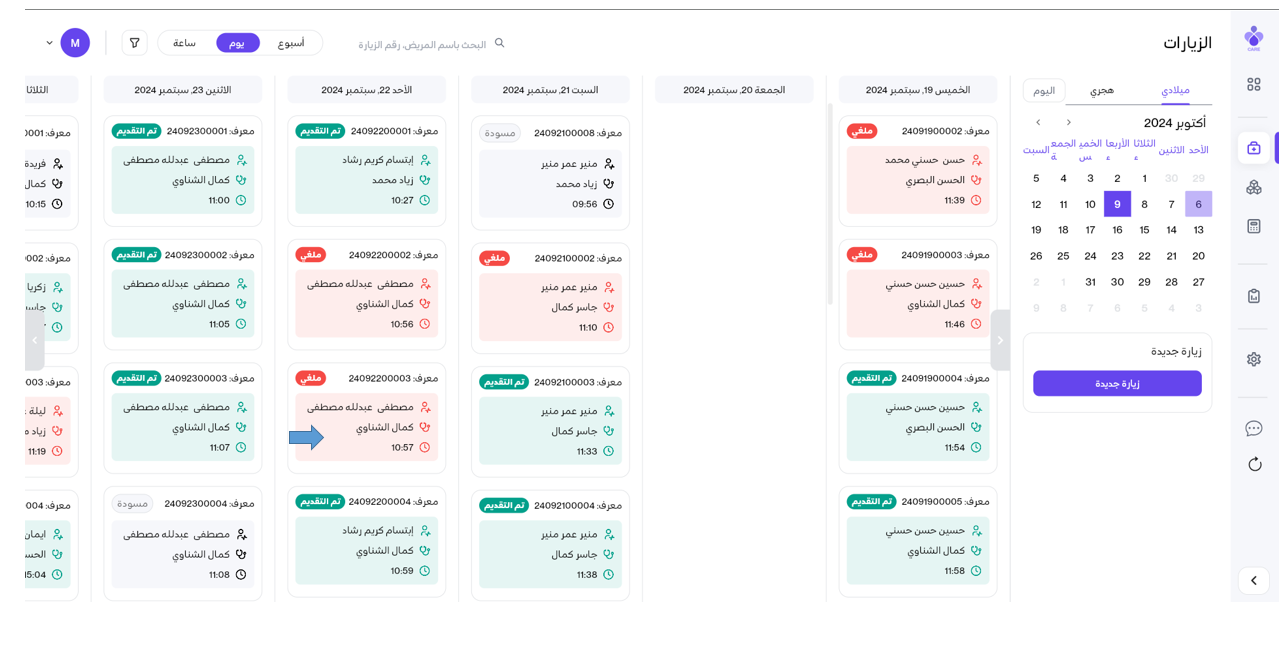Open the chat messages sidebar icon
The width and height of the screenshot is (1287, 652).
1253,429
